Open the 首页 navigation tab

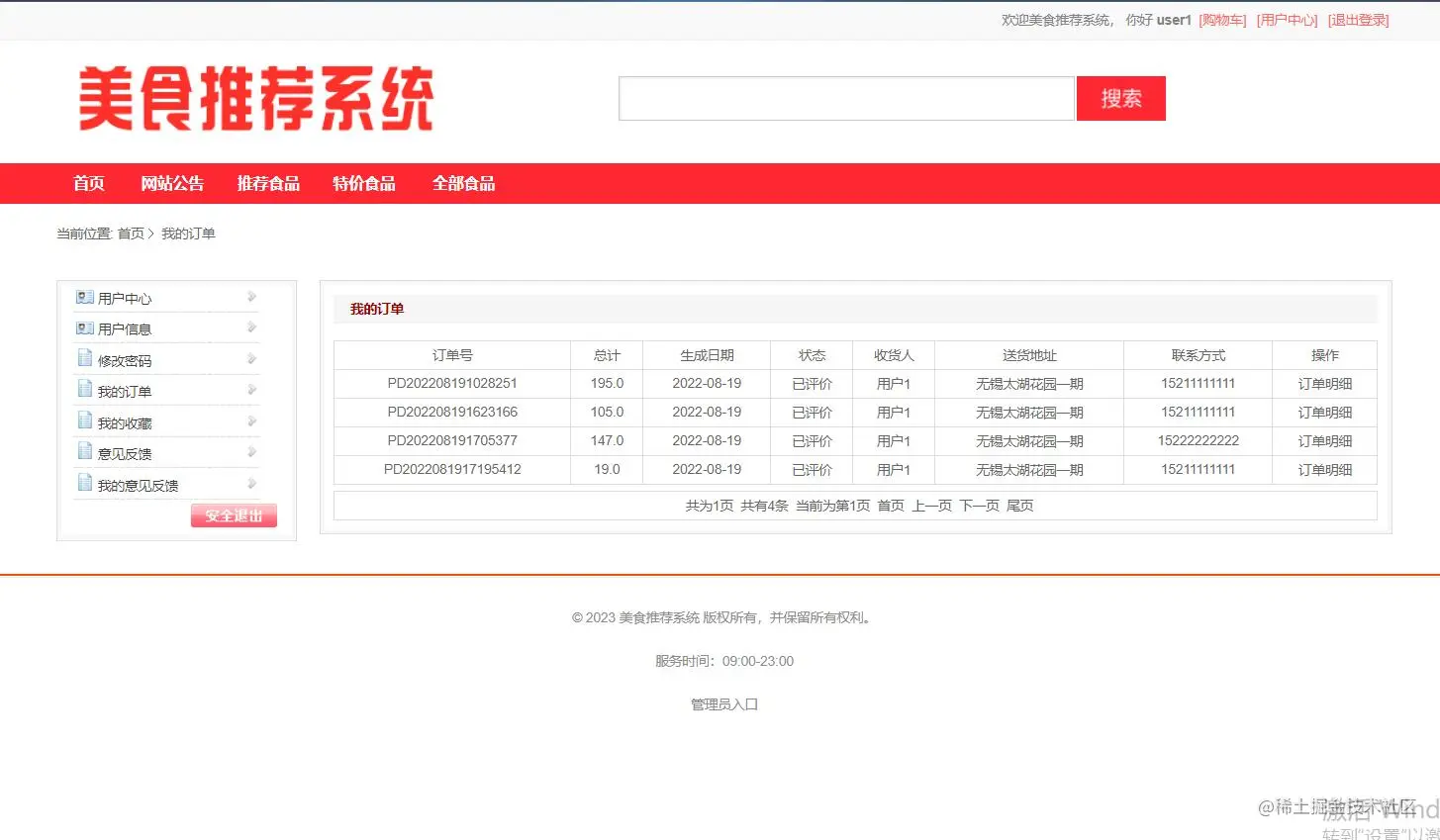pyautogui.click(x=89, y=183)
